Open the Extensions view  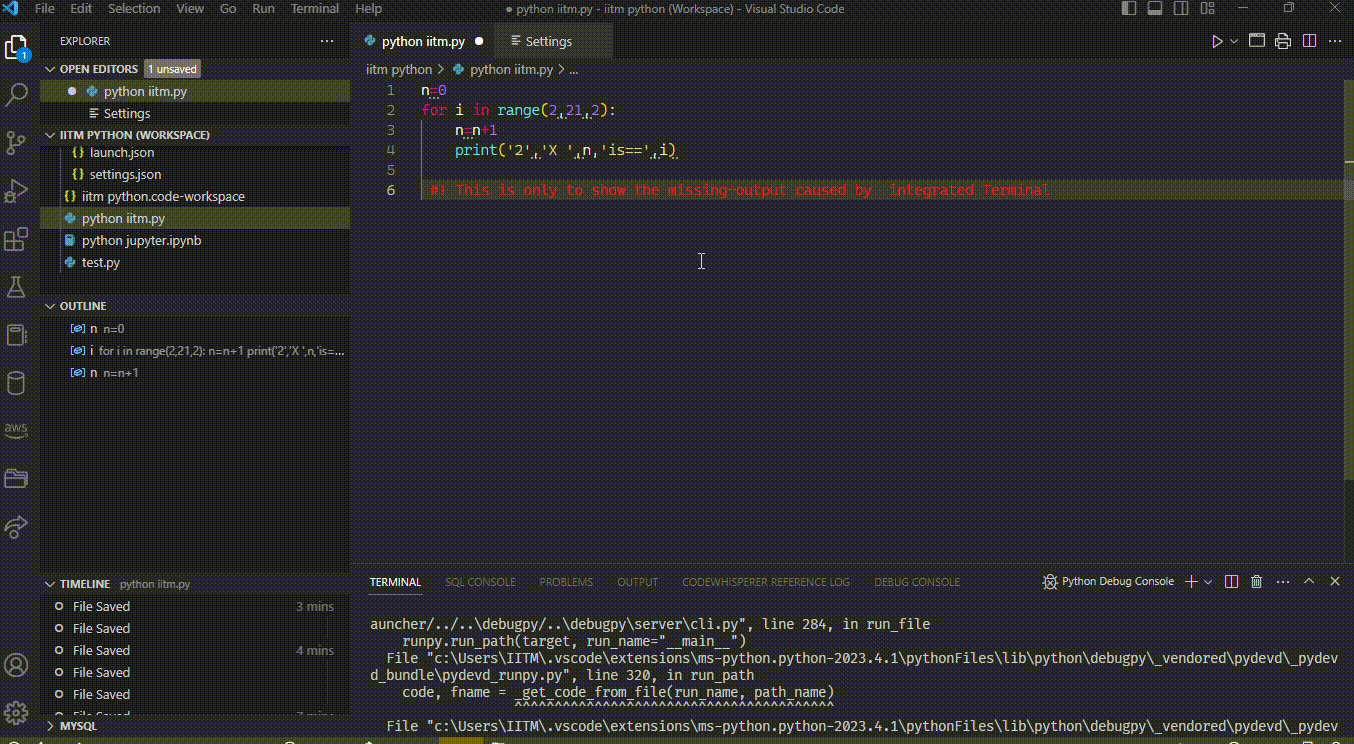(x=16, y=240)
